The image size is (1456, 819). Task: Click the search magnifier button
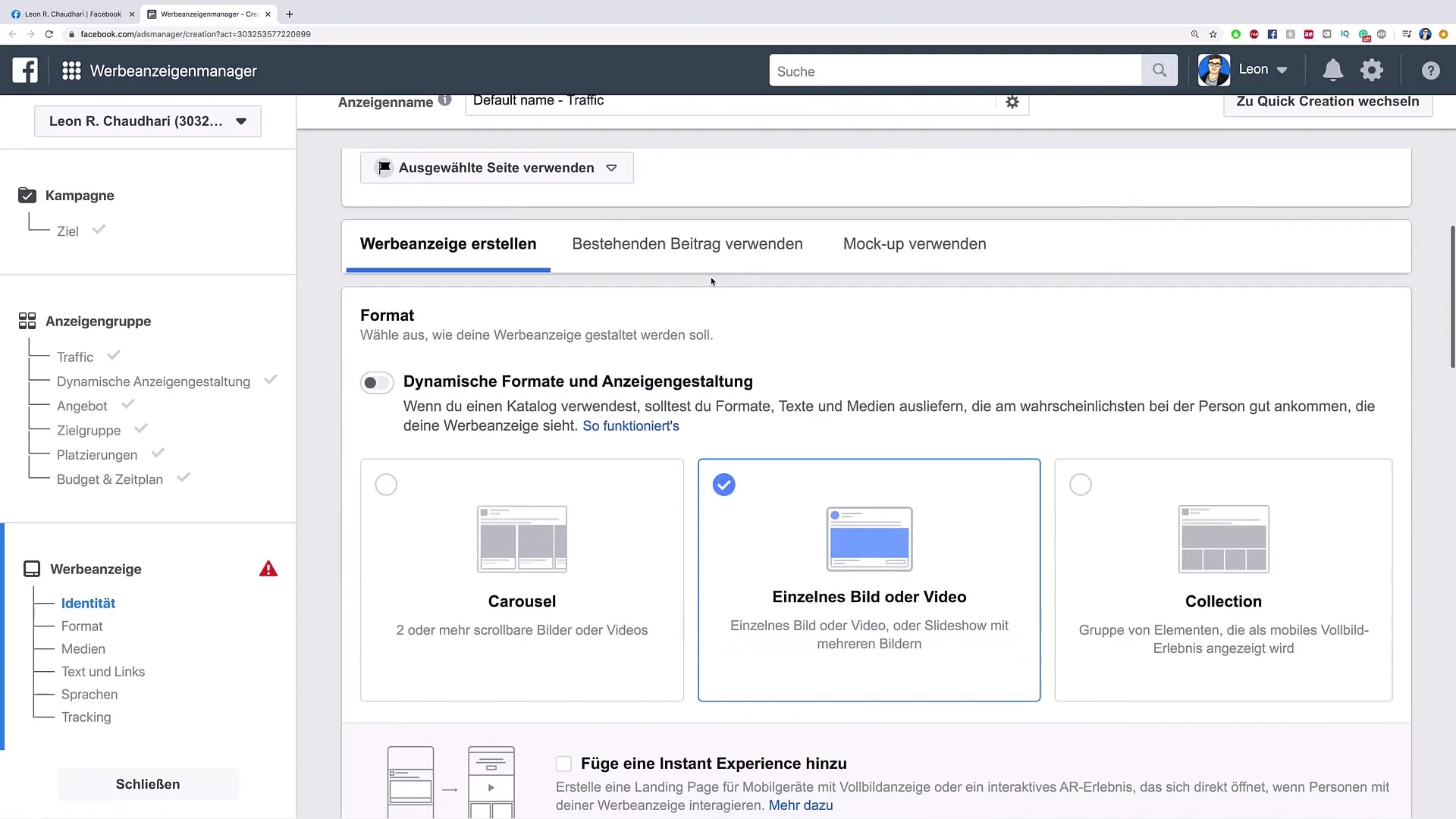[1159, 71]
